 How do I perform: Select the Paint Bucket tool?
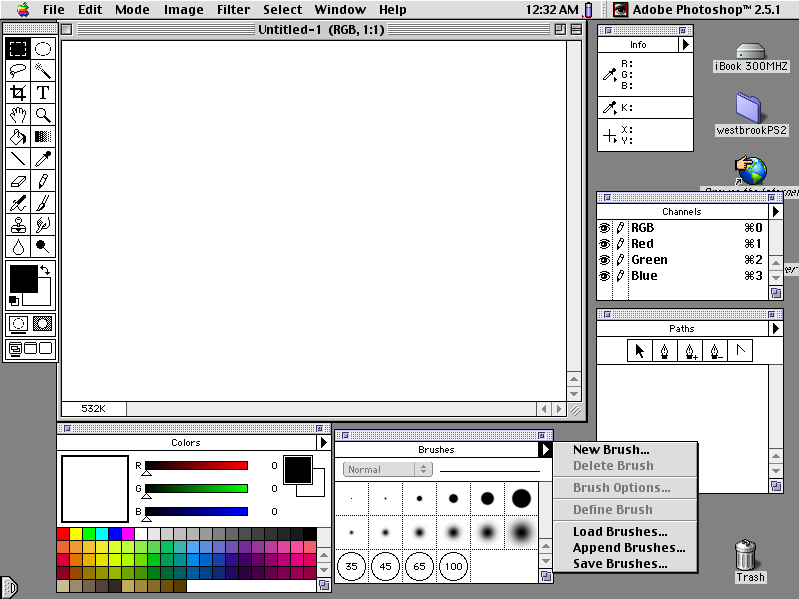point(18,137)
